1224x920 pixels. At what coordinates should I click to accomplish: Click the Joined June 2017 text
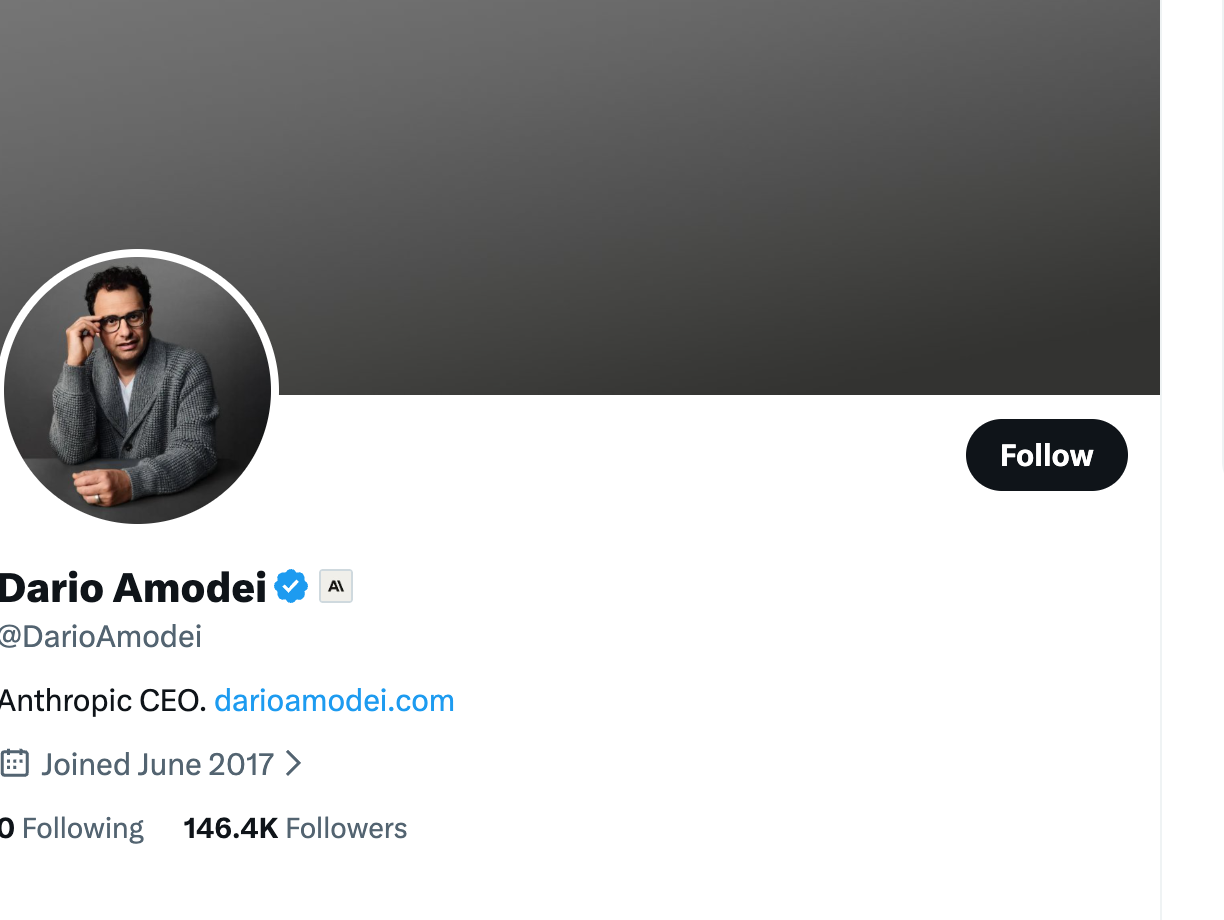pos(157,764)
